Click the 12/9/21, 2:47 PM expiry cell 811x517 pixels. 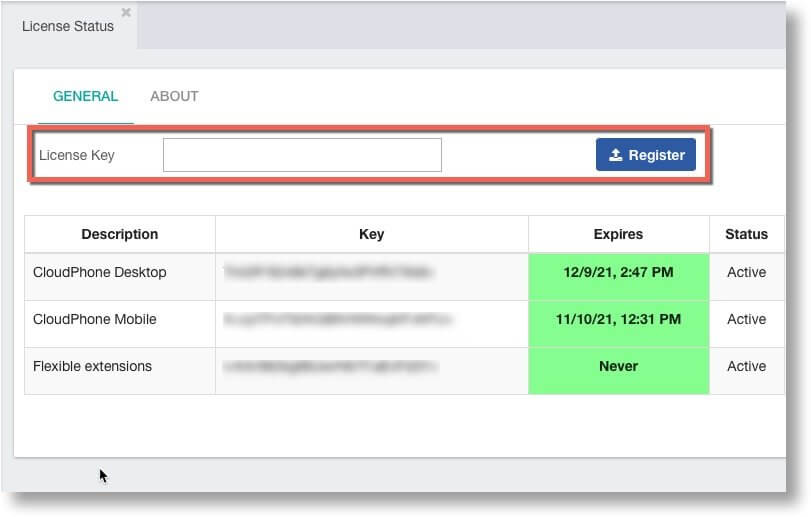pyautogui.click(x=619, y=277)
